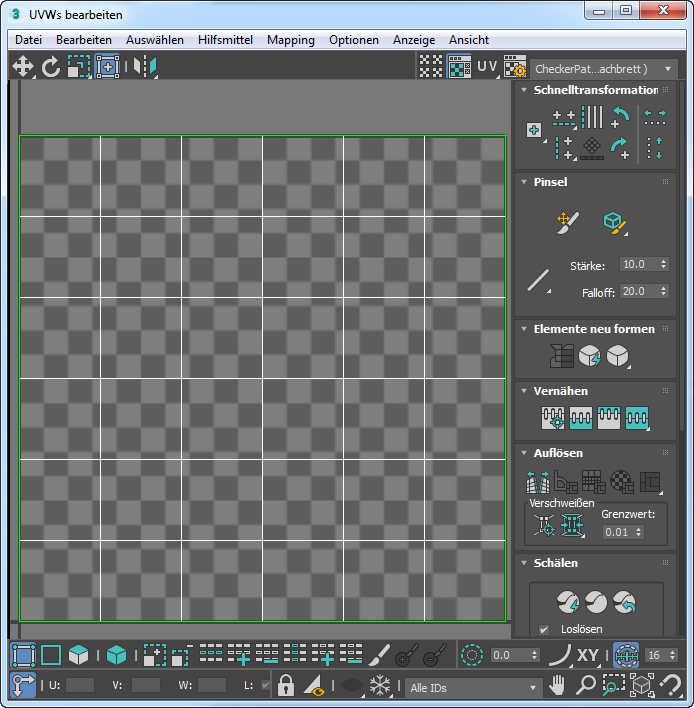Click the Relax Until Flat icon
The image size is (694, 708).
pyautogui.click(x=590, y=356)
